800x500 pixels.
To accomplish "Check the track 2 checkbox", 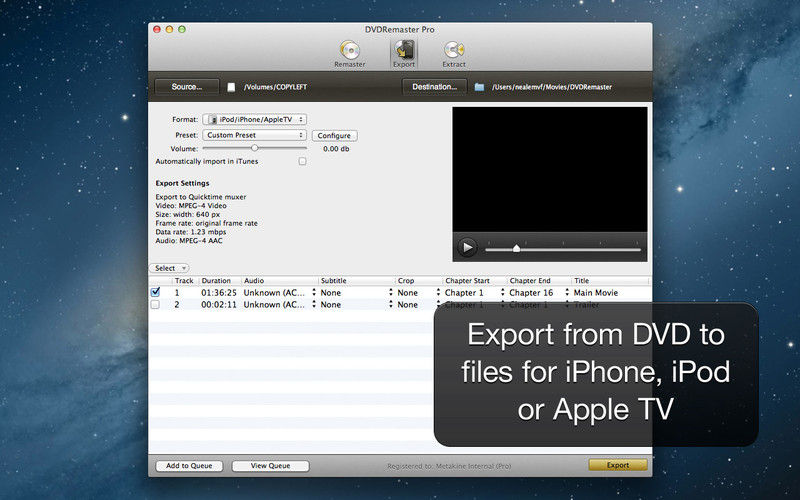I will point(156,305).
